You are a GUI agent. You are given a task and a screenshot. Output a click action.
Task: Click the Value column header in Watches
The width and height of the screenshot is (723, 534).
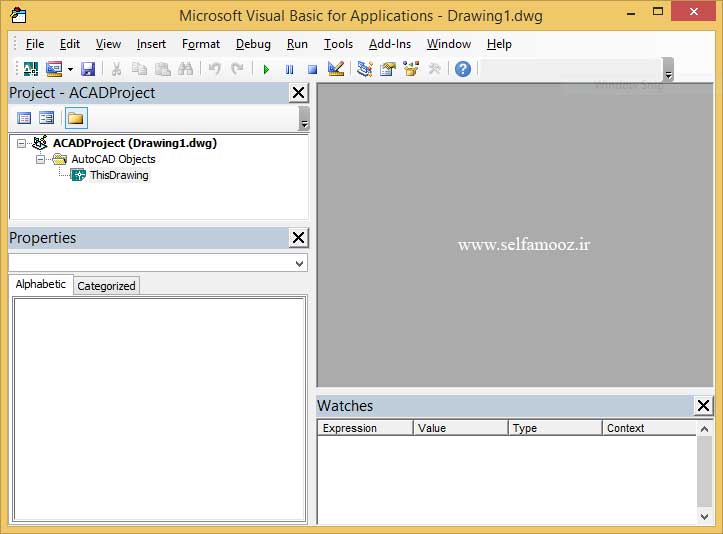461,428
